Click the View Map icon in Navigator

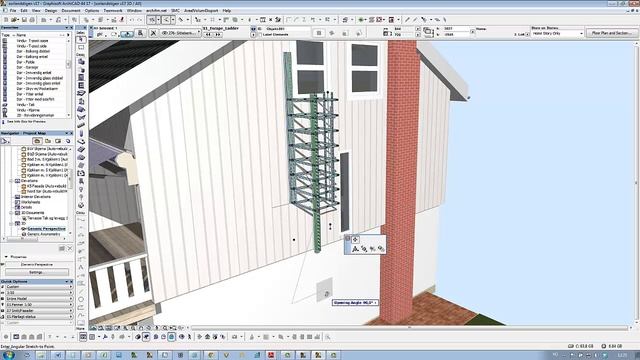coord(48,141)
